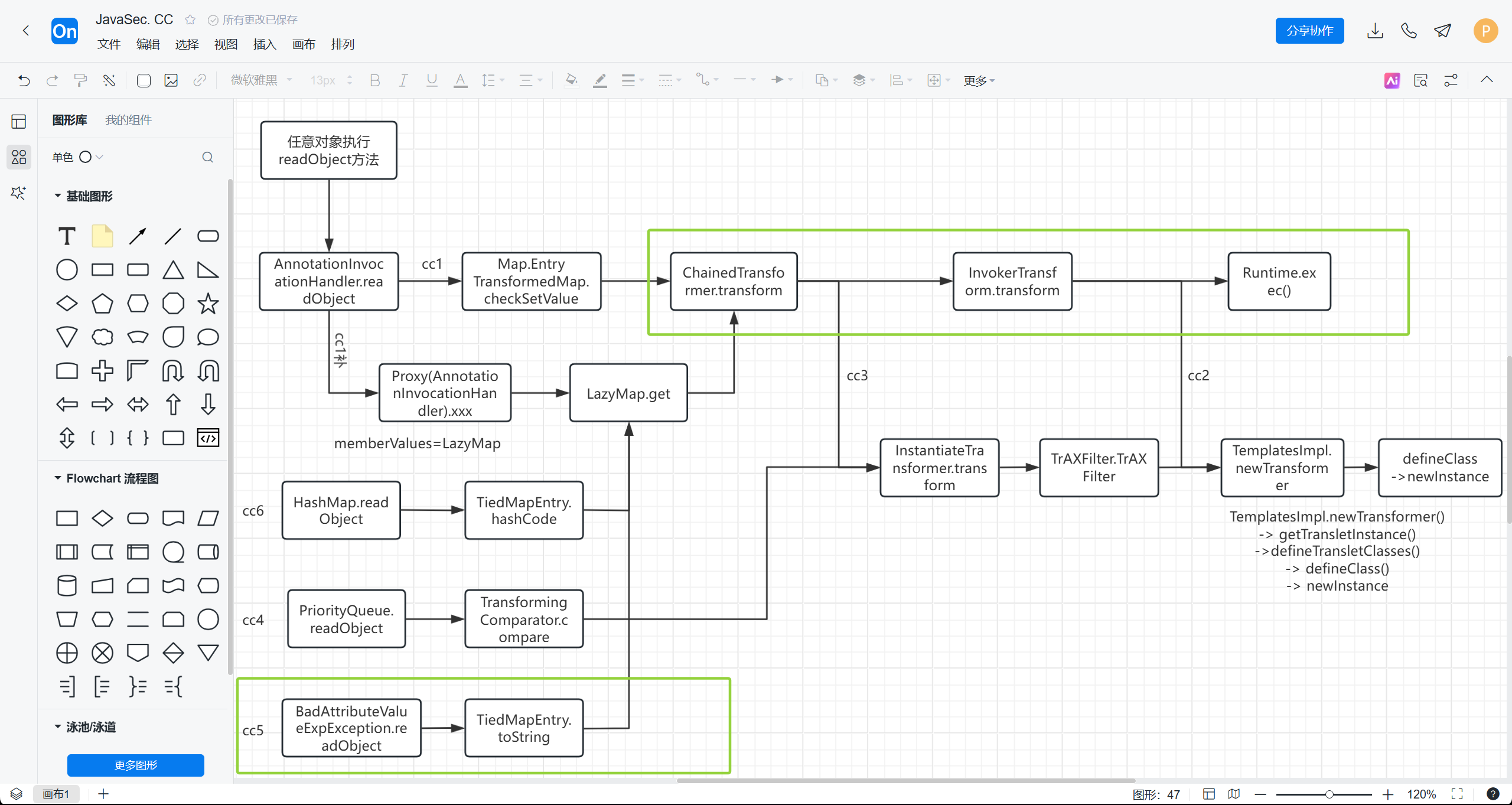Screen dimensions: 1512x805
Task: Open the 微软雅黑 font family dropdown
Action: point(260,80)
